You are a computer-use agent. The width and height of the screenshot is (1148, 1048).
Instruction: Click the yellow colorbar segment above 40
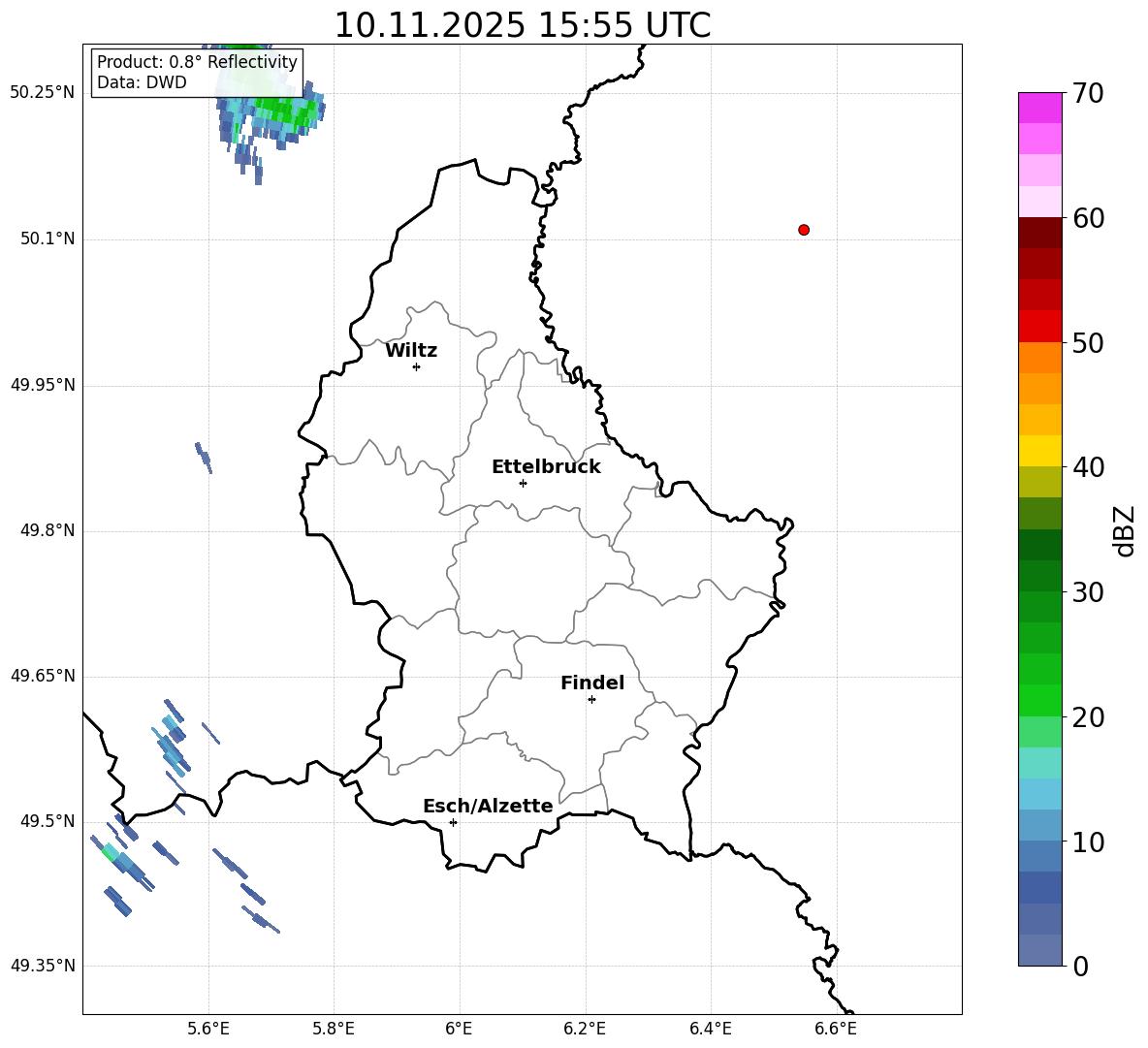(x=1040, y=451)
